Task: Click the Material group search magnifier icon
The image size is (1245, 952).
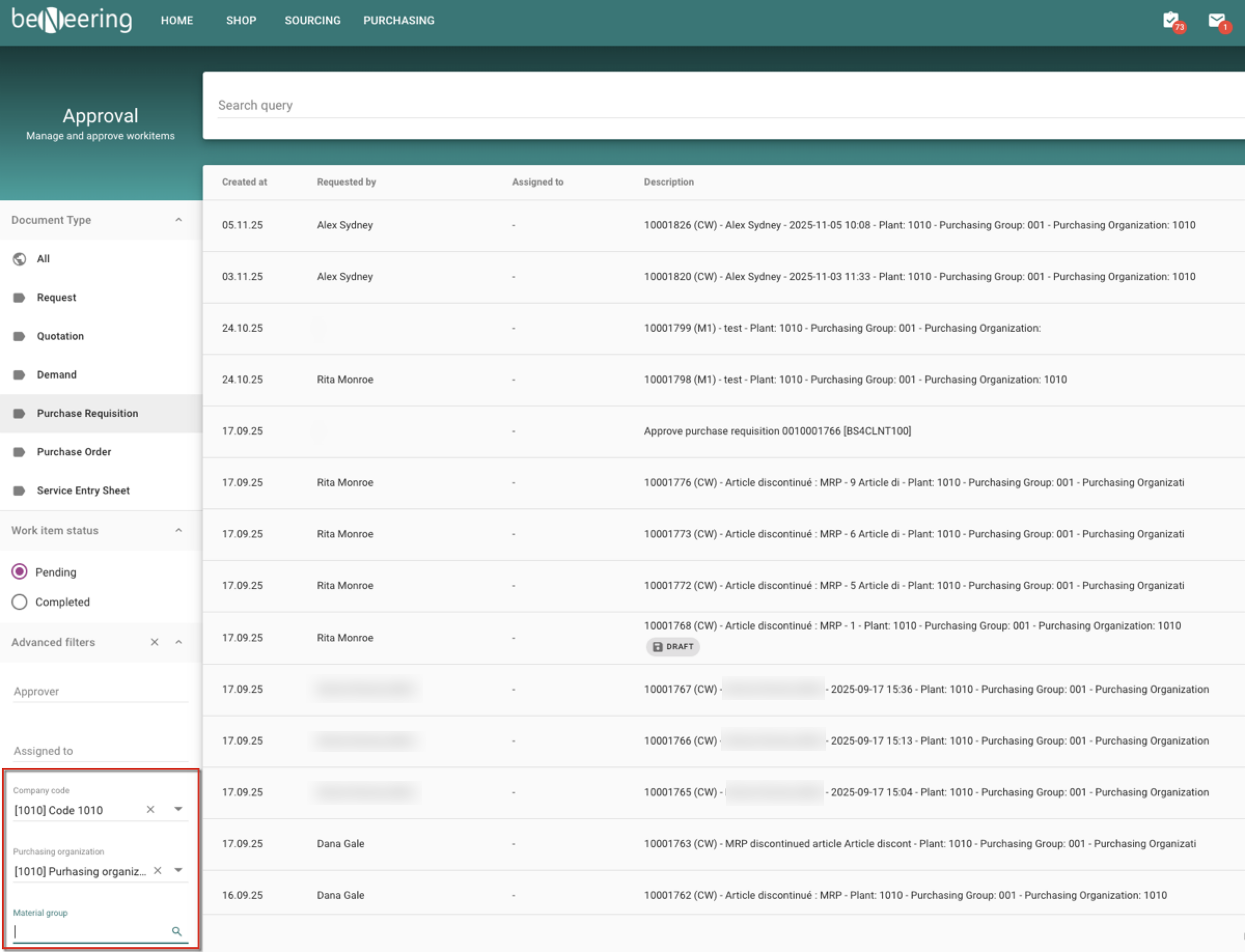Action: click(176, 931)
